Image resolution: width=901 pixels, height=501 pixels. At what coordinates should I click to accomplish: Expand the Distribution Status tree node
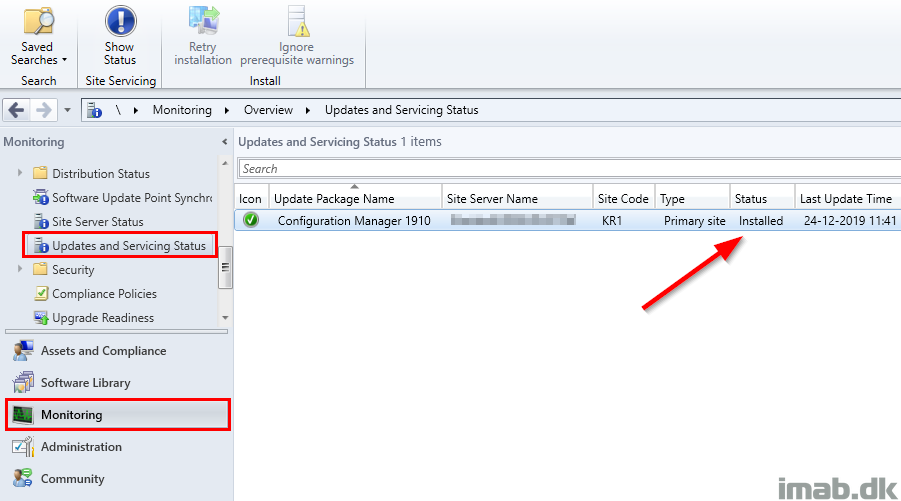[20, 172]
